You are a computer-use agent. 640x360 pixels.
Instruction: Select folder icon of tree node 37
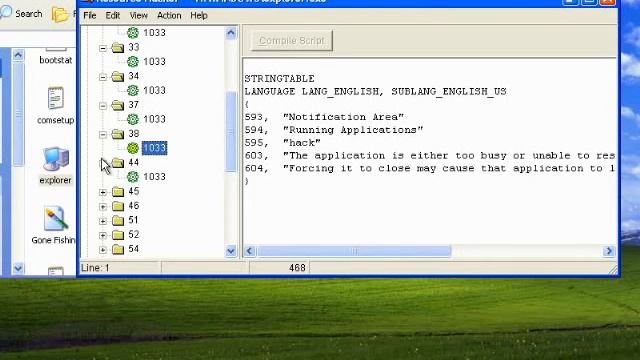(x=118, y=105)
